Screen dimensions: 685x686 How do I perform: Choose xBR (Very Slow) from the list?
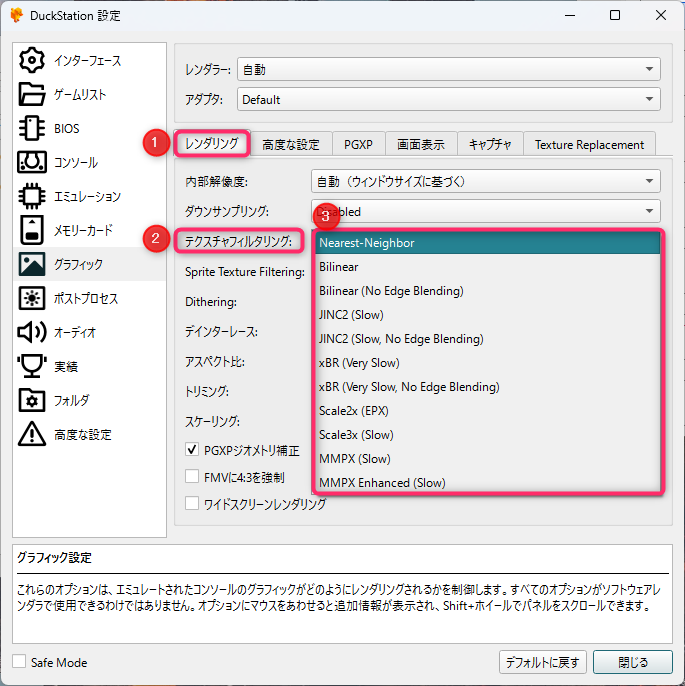click(x=358, y=363)
